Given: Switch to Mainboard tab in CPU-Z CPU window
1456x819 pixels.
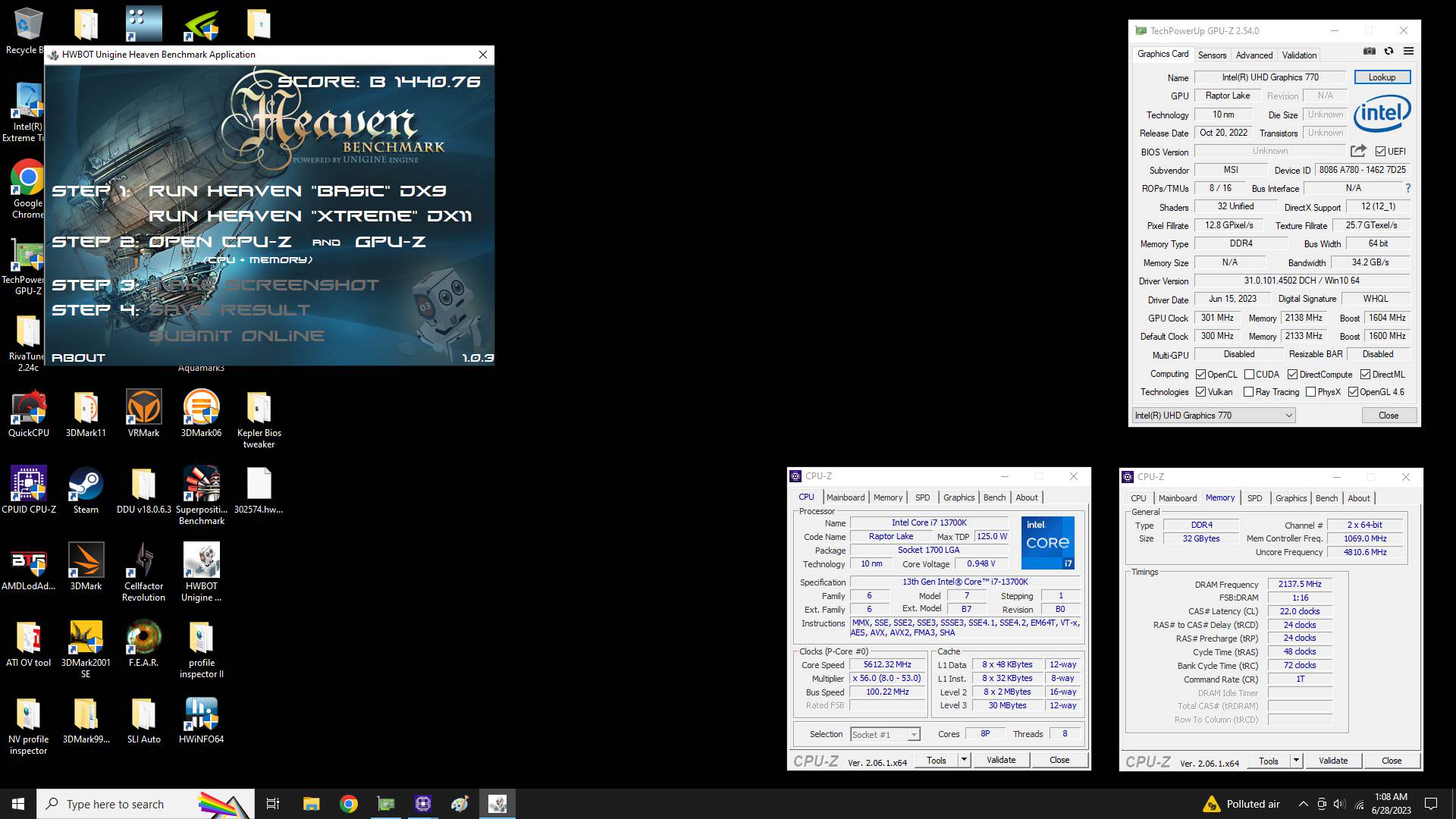Looking at the screenshot, I should [846, 497].
